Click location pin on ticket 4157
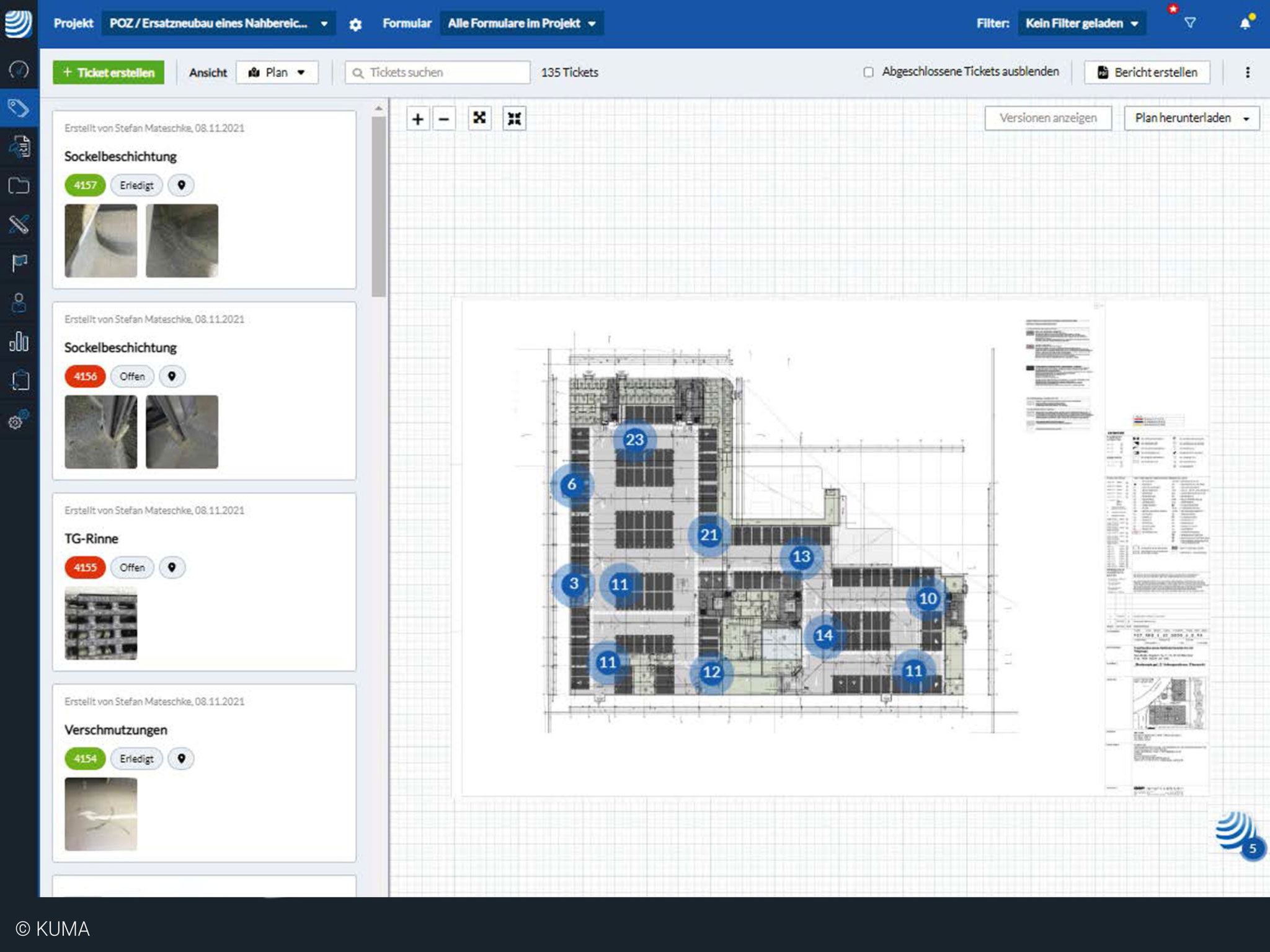 click(x=181, y=185)
